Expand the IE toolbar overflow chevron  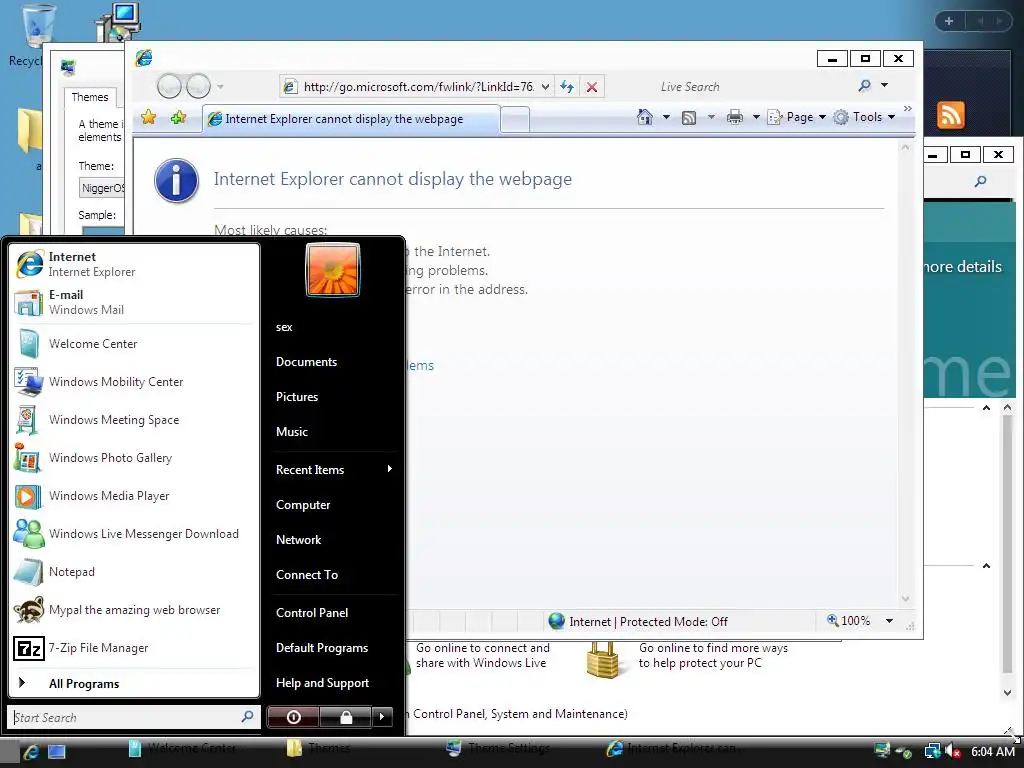pos(908,108)
